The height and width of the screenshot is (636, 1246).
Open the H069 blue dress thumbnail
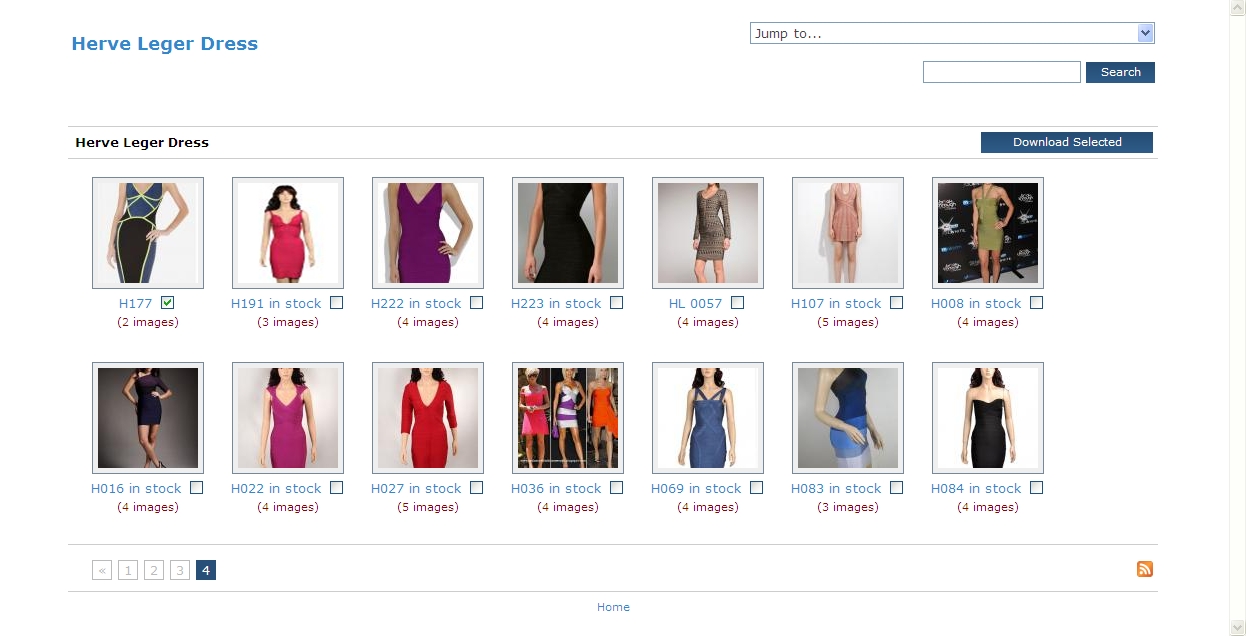pos(708,418)
